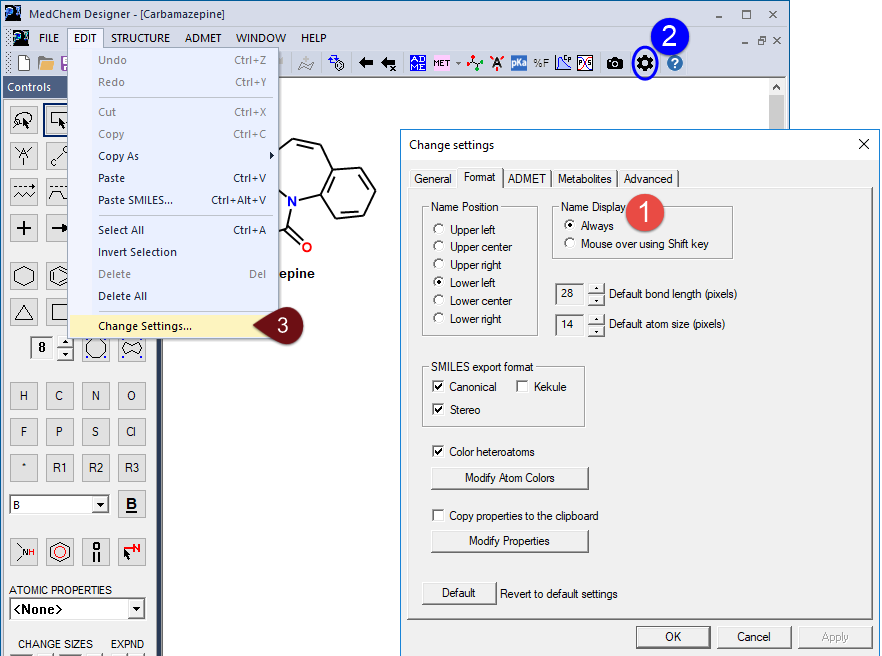Click the left arrow with x icon
Viewport: 882px width, 656px height.
pyautogui.click(x=389, y=64)
